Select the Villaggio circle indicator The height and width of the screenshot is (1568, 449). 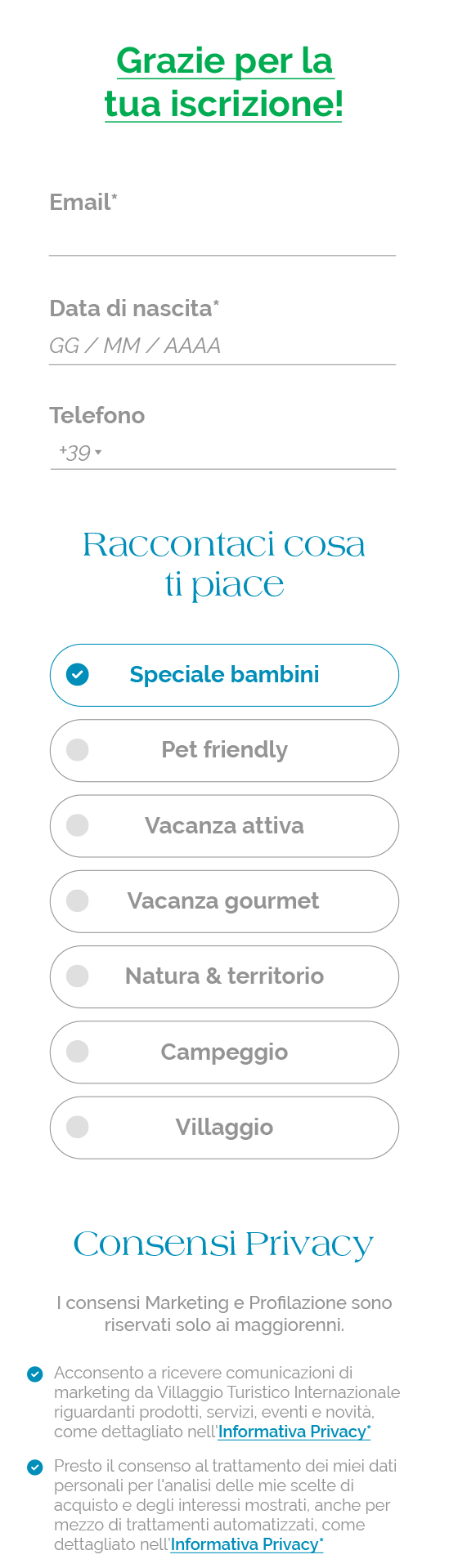pyautogui.click(x=78, y=1127)
